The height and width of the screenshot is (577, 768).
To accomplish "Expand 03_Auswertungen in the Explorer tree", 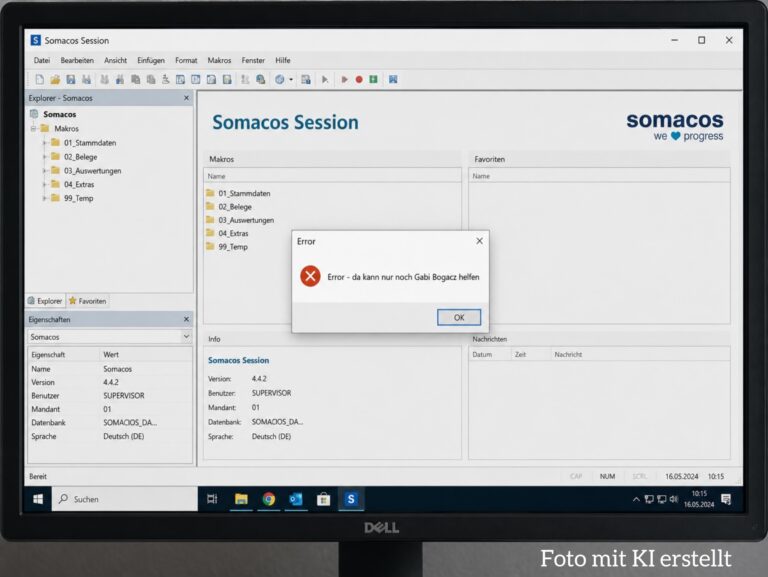I will pyautogui.click(x=44, y=170).
